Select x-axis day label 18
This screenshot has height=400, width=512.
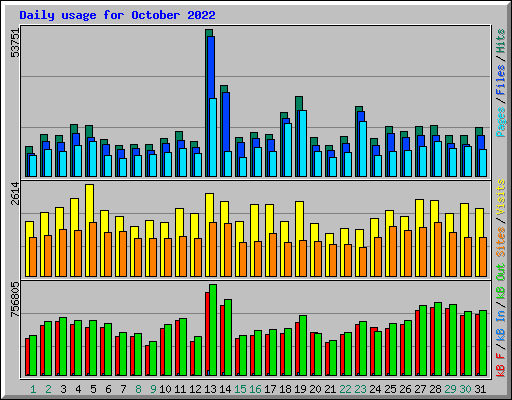[x=285, y=389]
